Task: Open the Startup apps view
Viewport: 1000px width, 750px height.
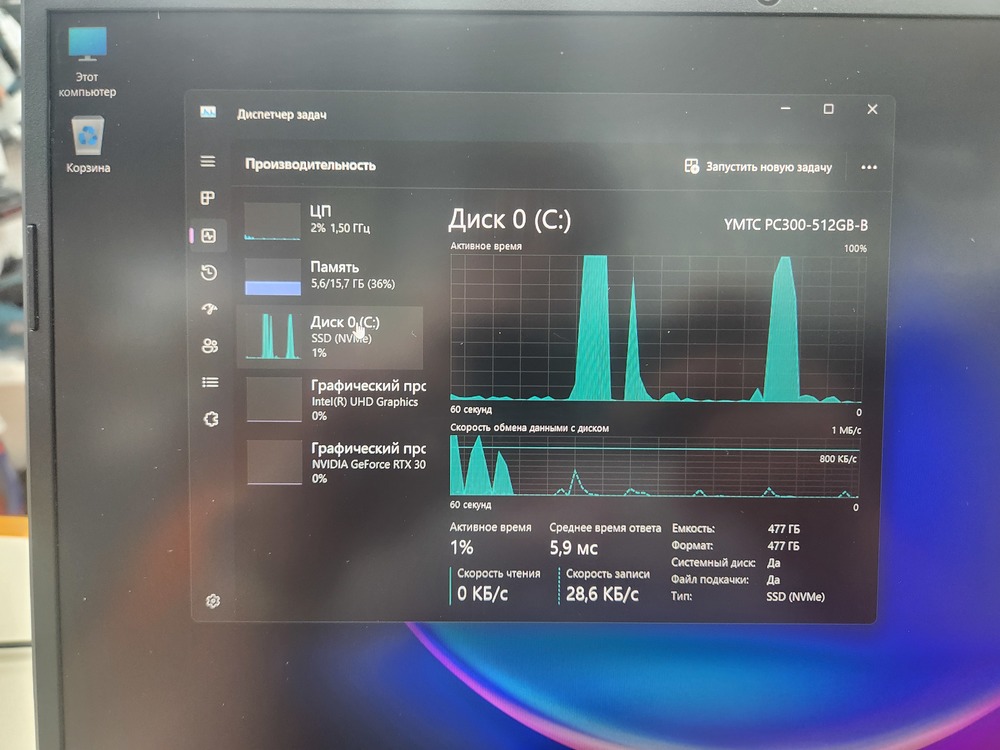Action: click(x=208, y=308)
